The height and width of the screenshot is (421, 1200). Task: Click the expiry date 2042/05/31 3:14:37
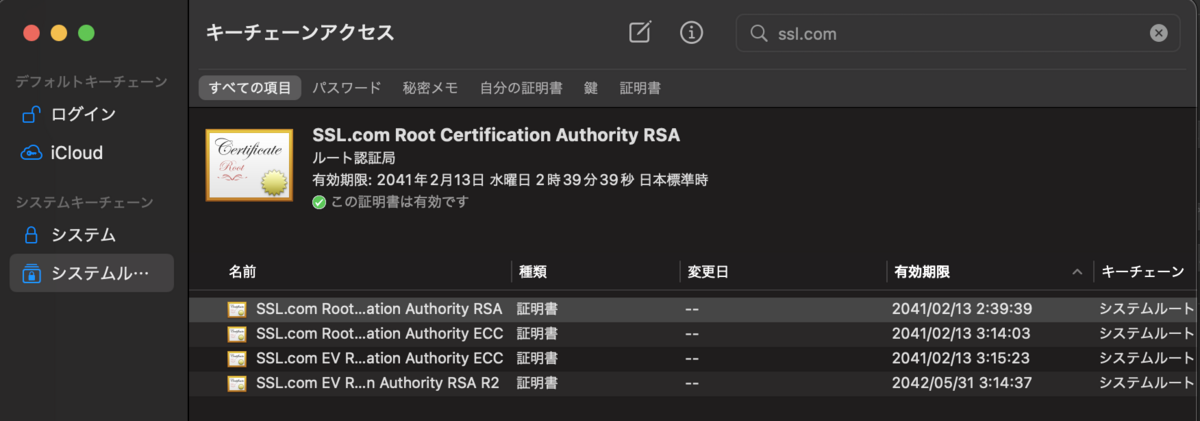(x=961, y=383)
